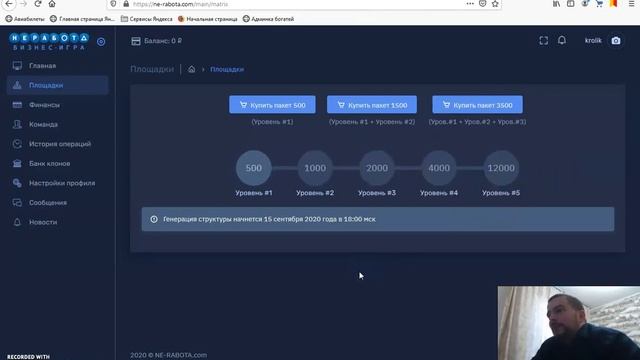The image size is (640, 360).
Task: Select Площадки in the sidebar
Action: [x=58, y=85]
